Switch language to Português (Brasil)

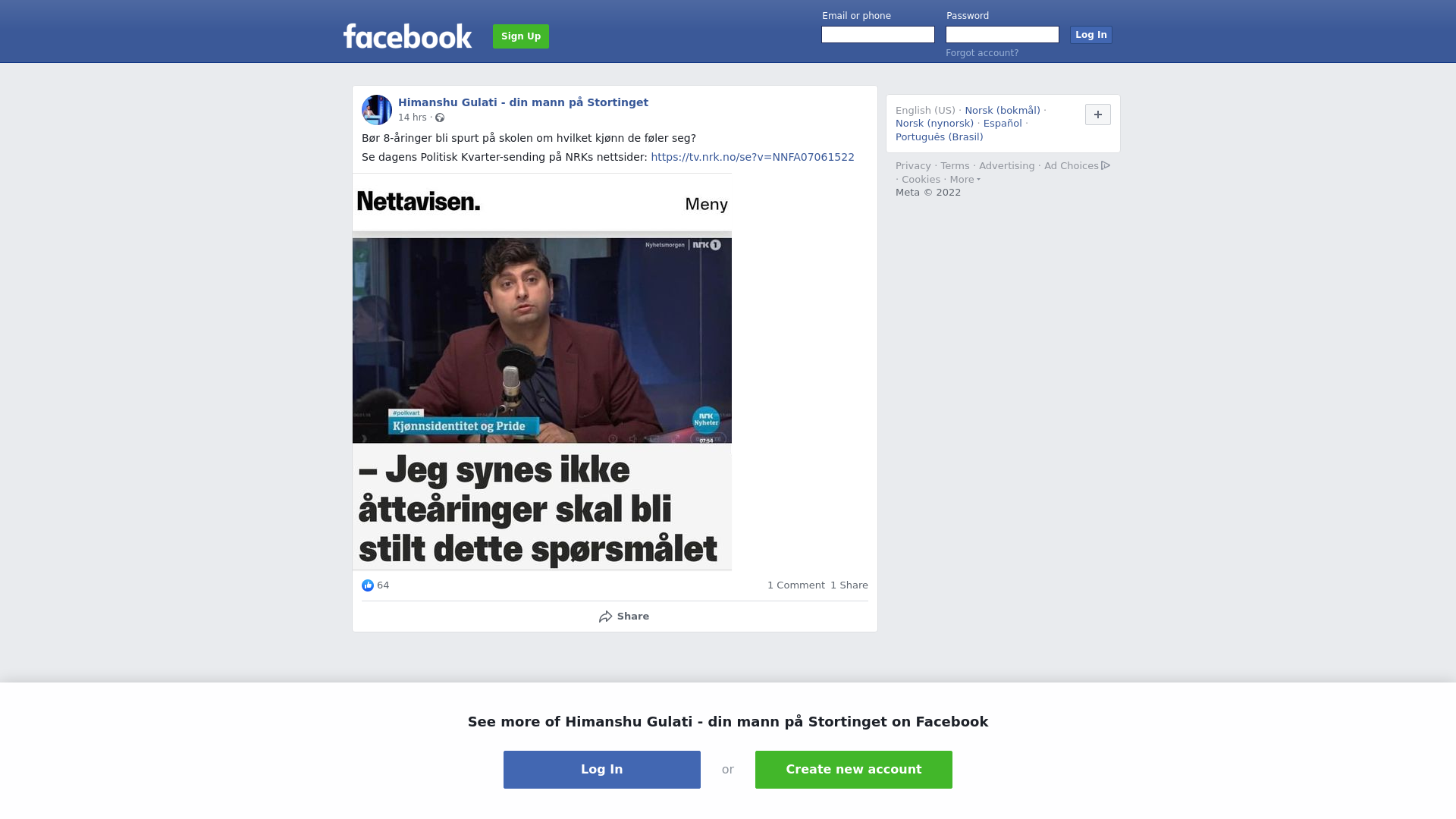940,137
